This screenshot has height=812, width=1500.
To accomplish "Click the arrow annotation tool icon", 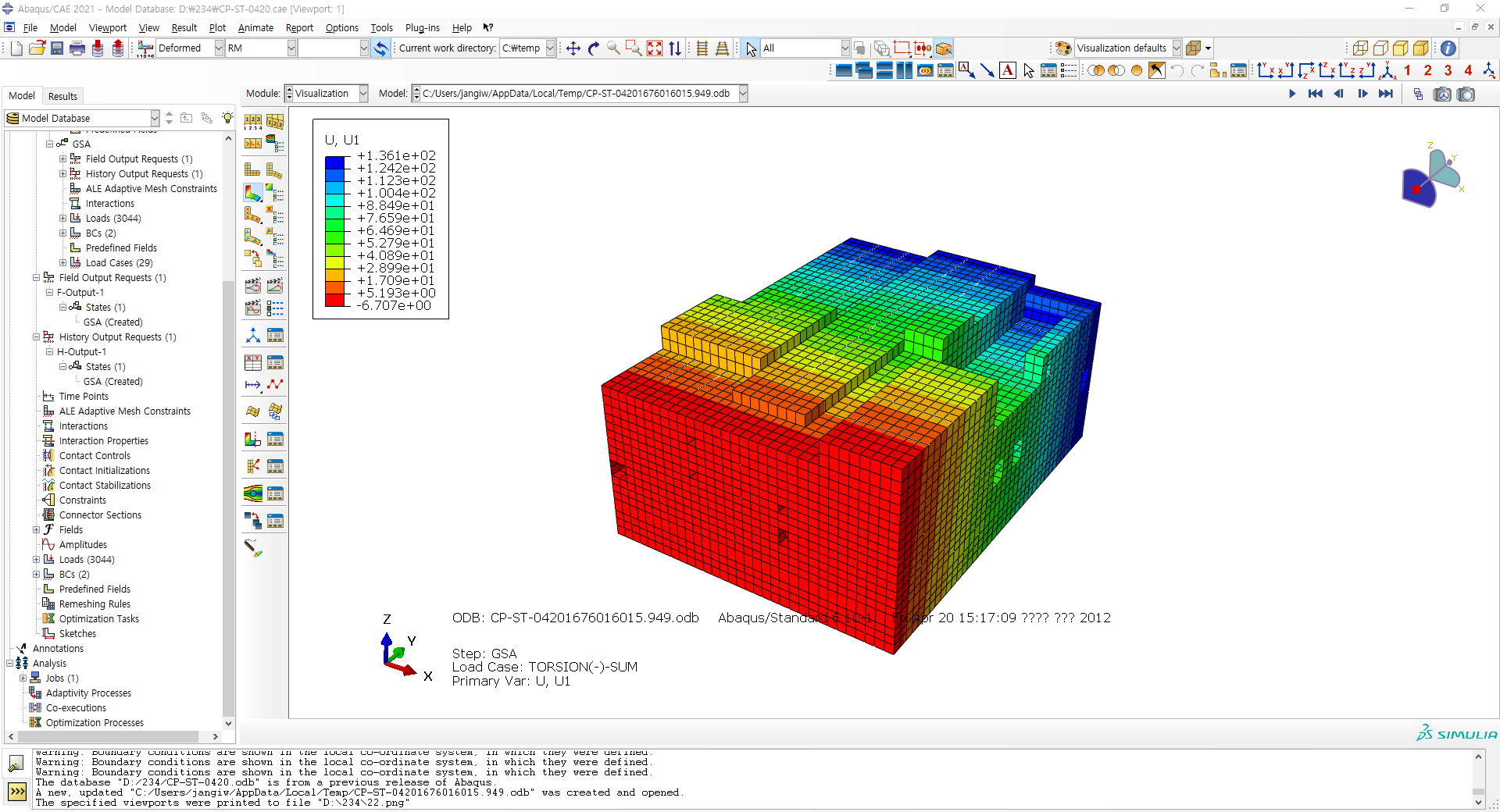I will 987,71.
